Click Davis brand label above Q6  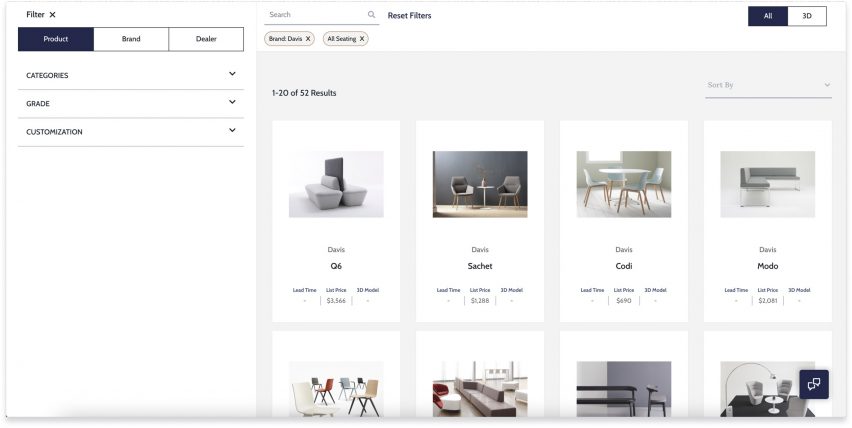tap(336, 250)
